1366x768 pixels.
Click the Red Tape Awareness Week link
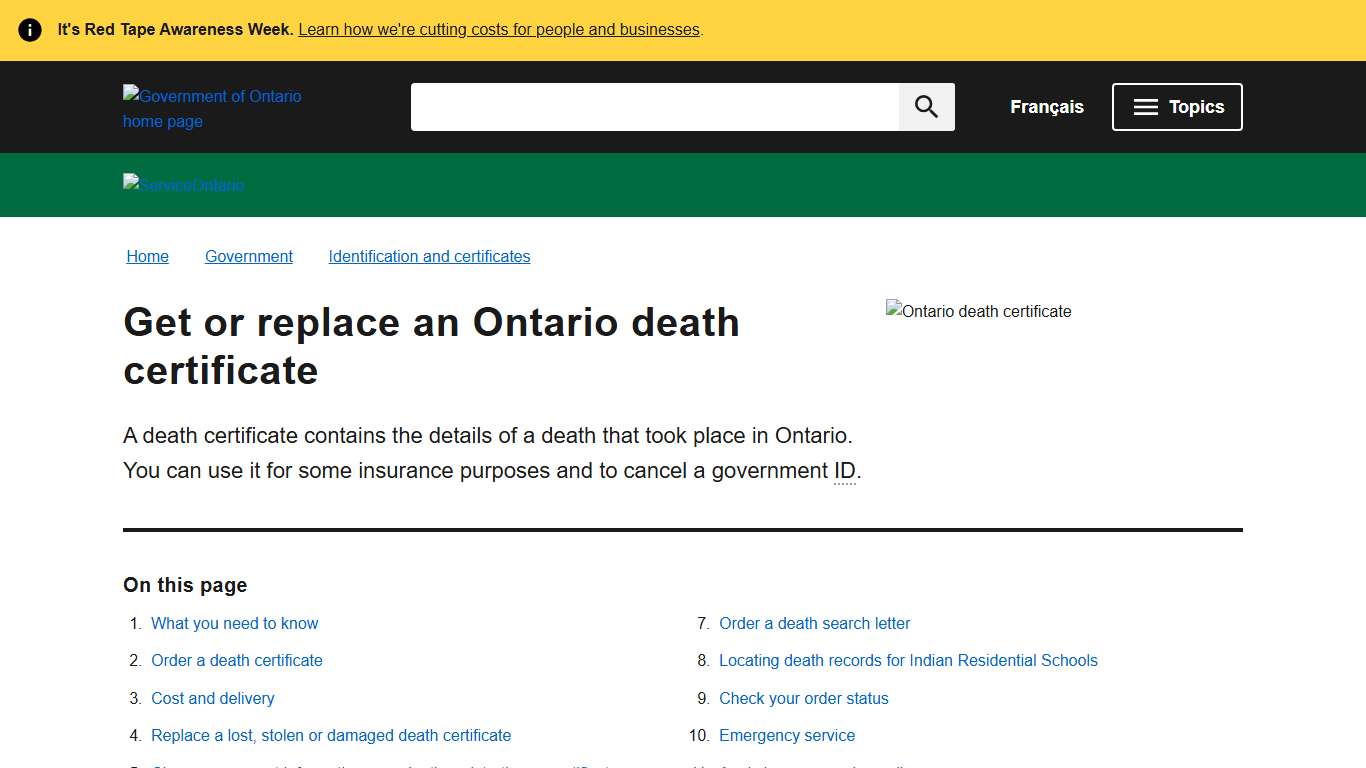pyautogui.click(x=498, y=29)
